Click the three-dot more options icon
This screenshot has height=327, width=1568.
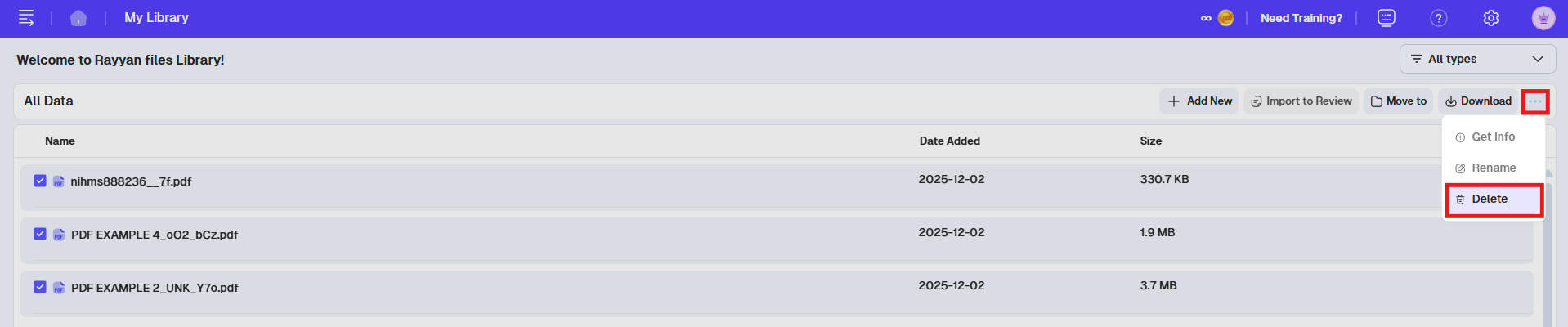tap(1535, 101)
